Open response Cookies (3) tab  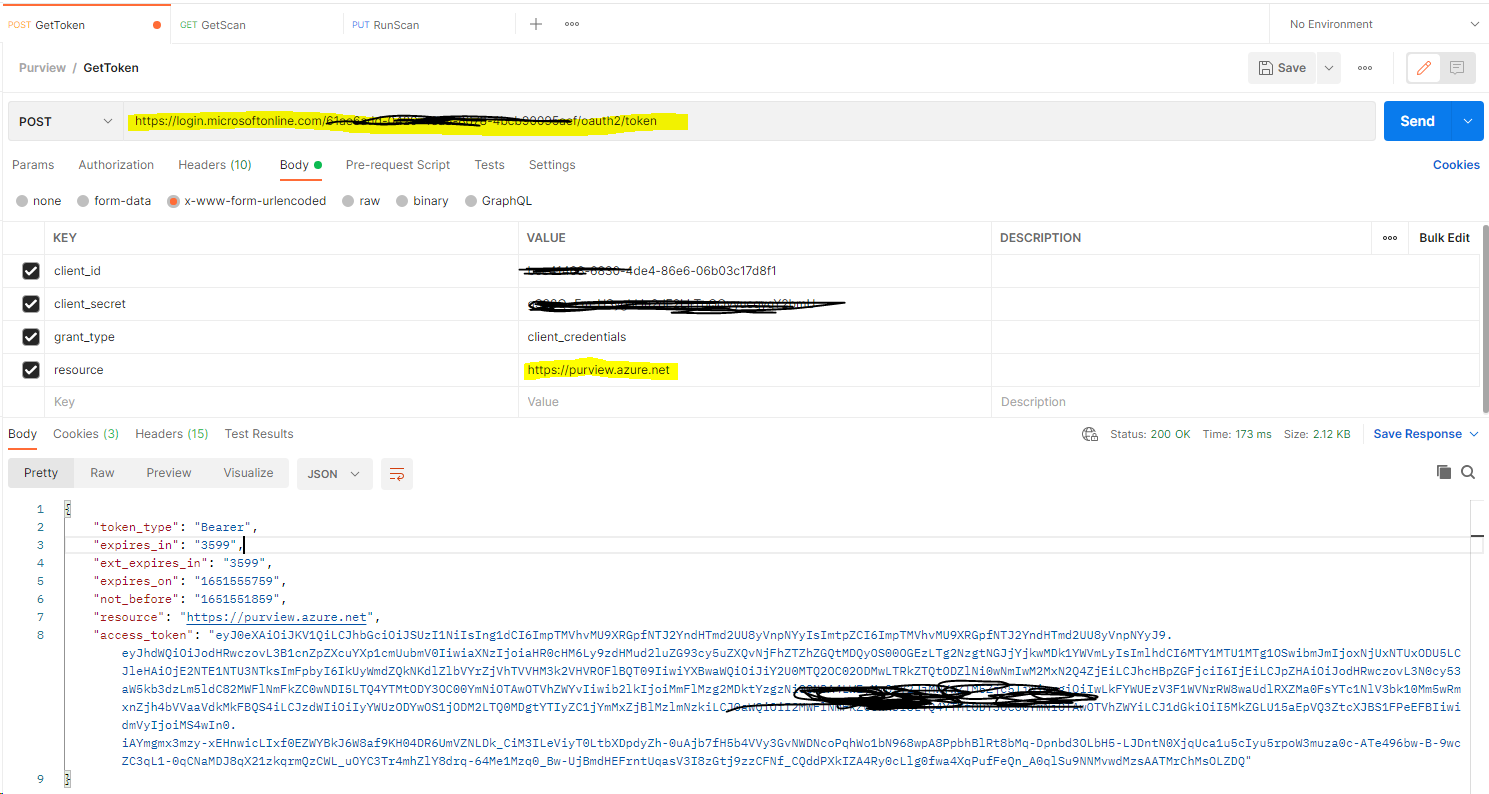click(x=86, y=434)
